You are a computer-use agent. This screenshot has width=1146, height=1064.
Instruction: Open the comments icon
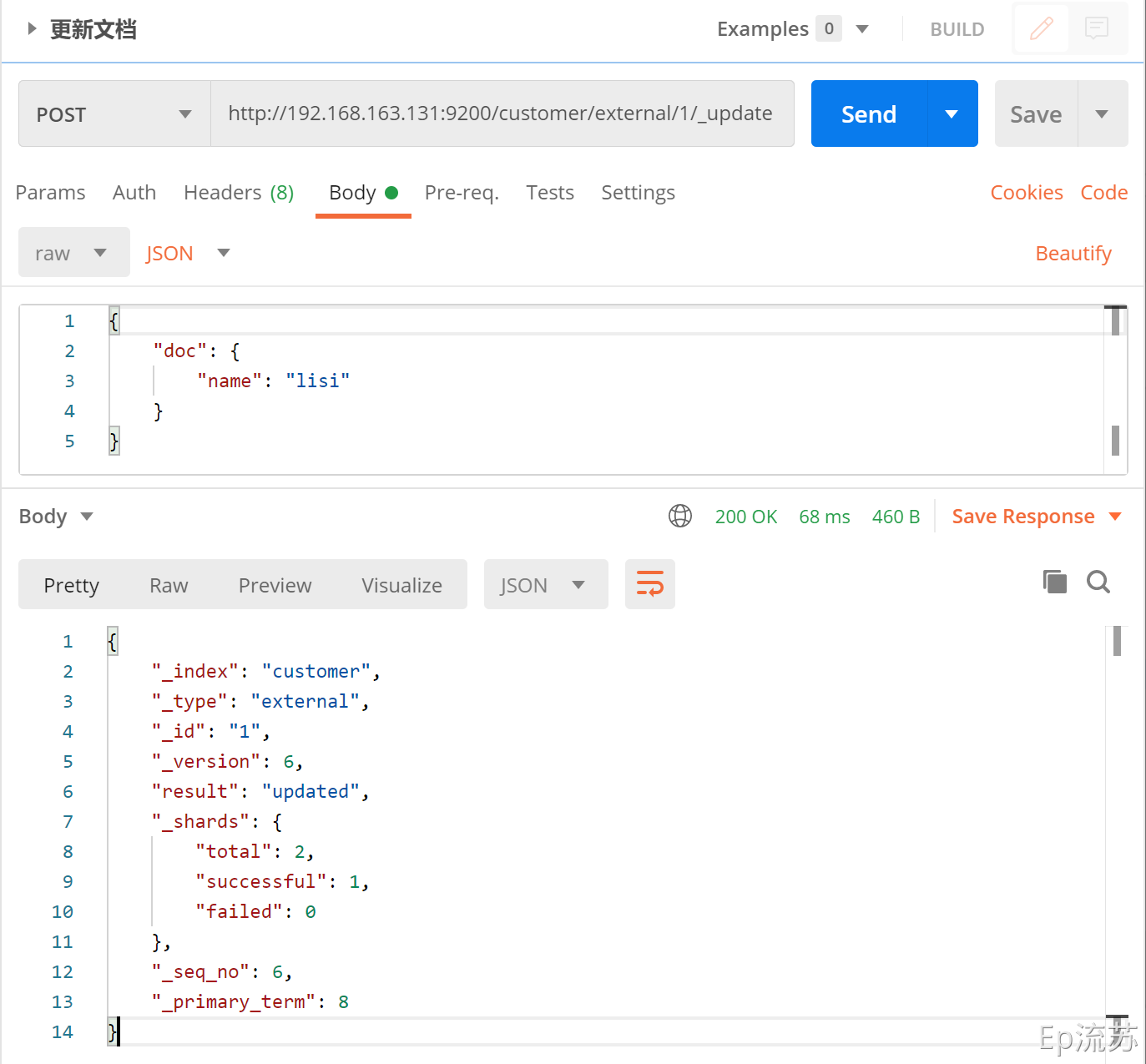point(1096,29)
